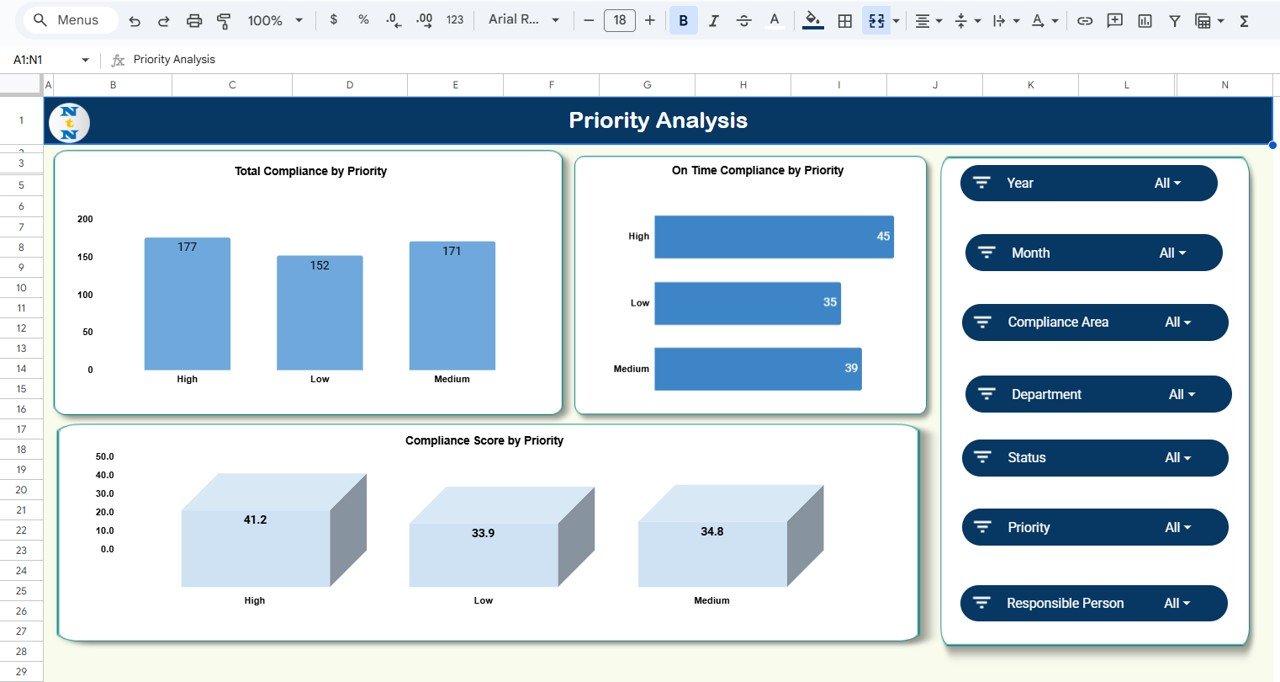1280x682 pixels.
Task: Click the Insert chart icon
Action: pyautogui.click(x=1144, y=19)
